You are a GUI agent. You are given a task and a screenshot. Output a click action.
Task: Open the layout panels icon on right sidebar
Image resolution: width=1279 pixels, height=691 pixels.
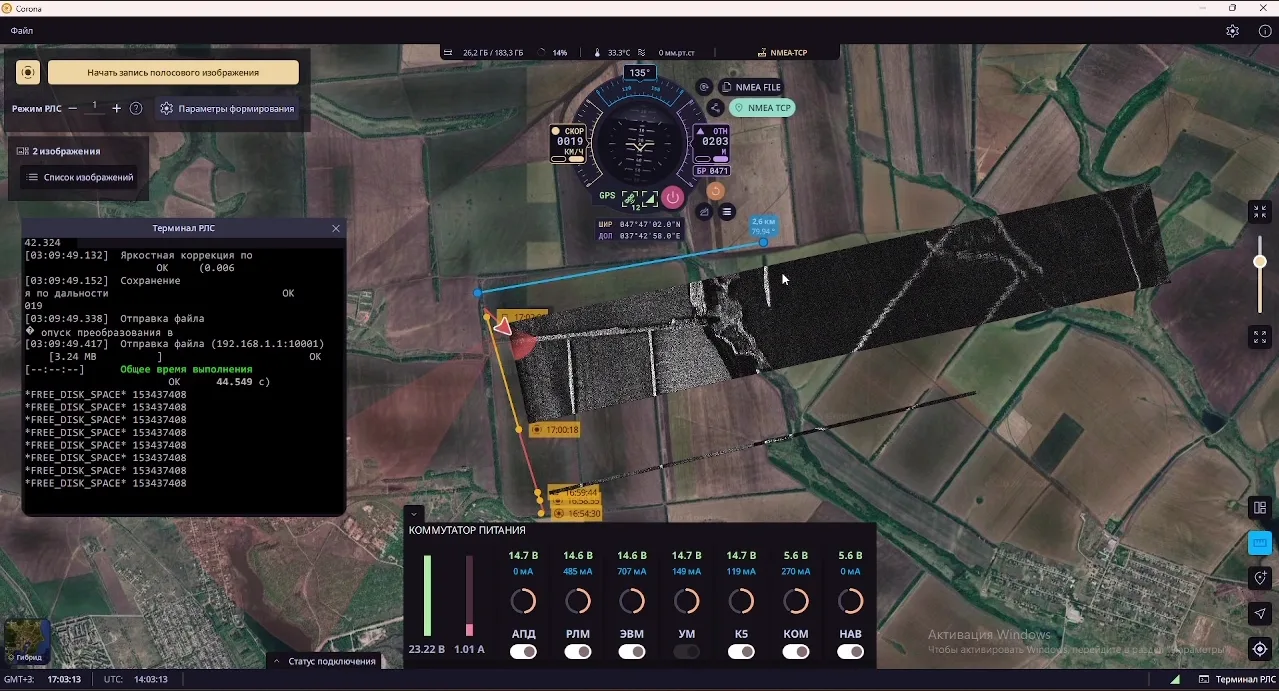pyautogui.click(x=1260, y=508)
